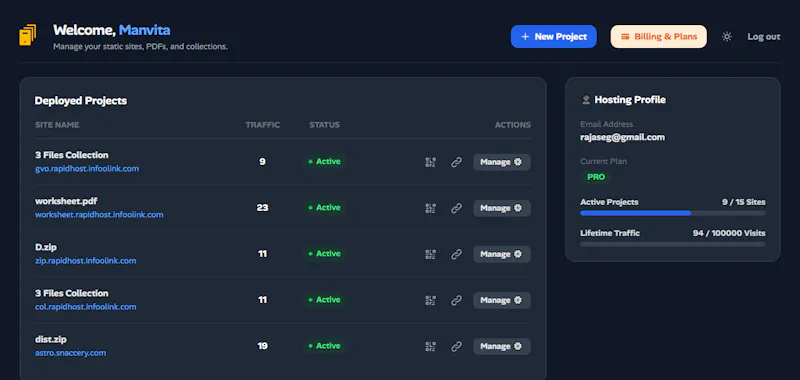Open col.rapidhost.infoolink.com link
The image size is (800, 380).
(x=85, y=307)
